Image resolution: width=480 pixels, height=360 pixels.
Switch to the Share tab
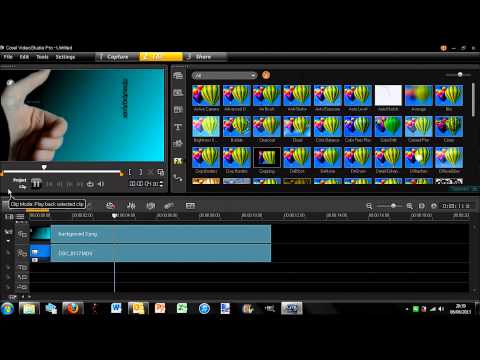[203, 57]
